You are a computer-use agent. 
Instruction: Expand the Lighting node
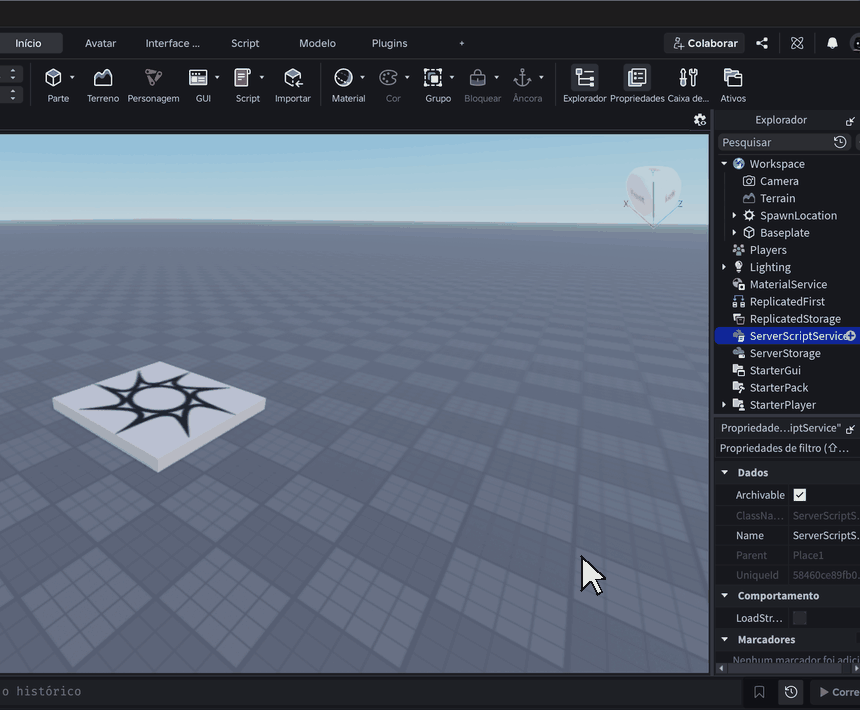[724, 267]
